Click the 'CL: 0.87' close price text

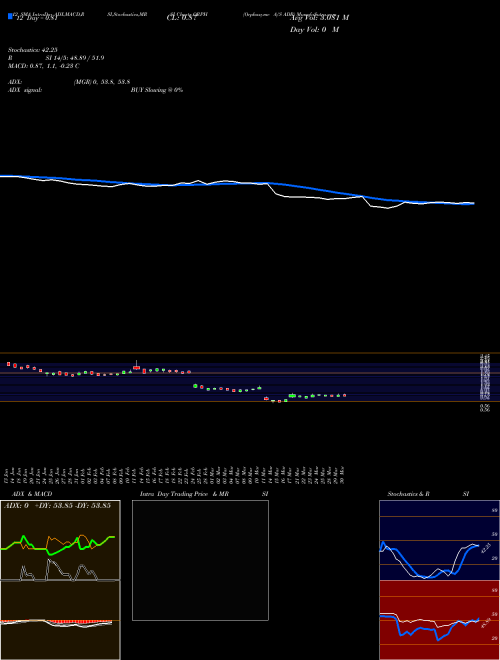(x=181, y=18)
